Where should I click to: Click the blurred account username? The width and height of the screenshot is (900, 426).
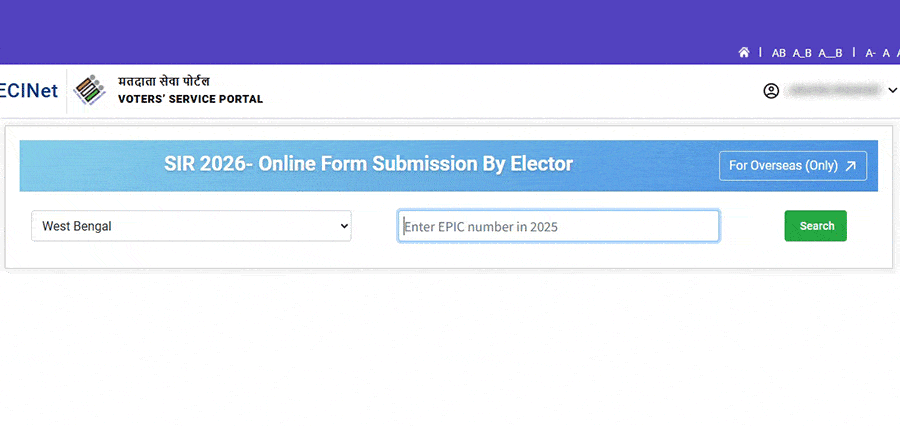tap(833, 91)
